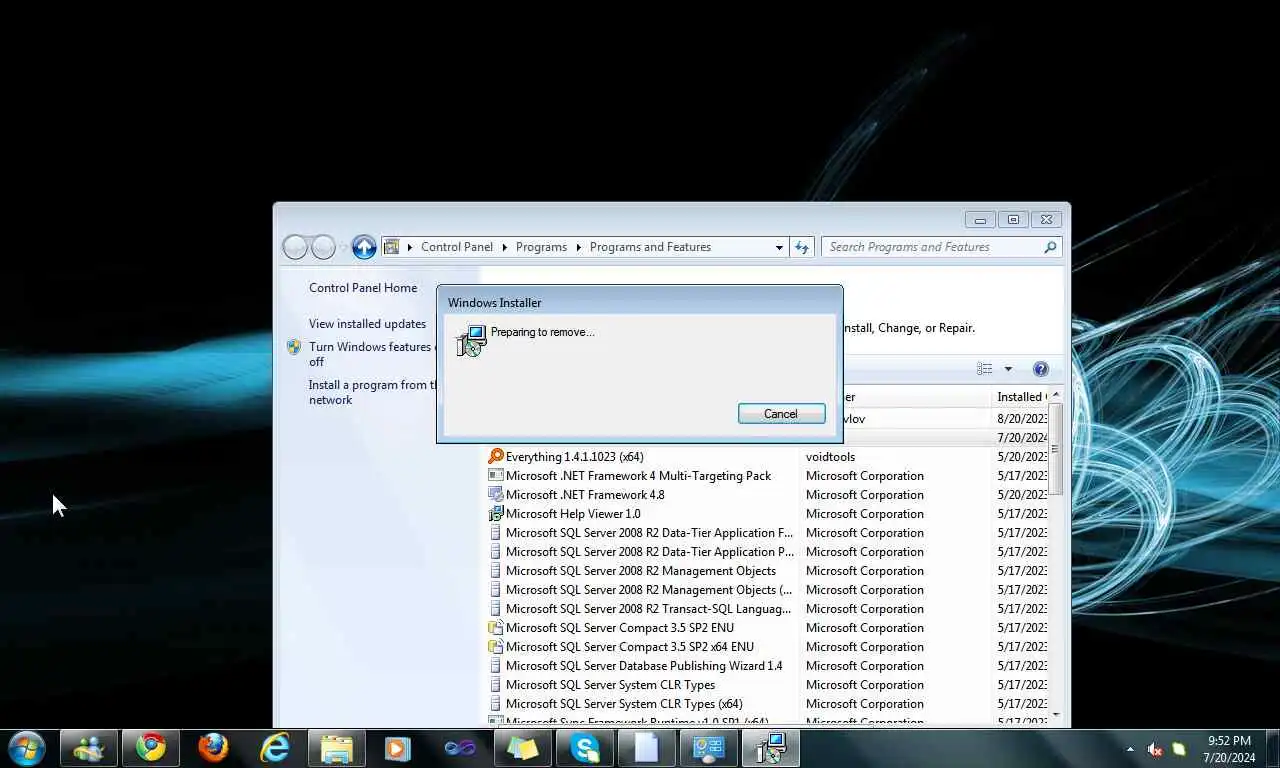Switch to Windows Installer taskbar button

coord(771,748)
